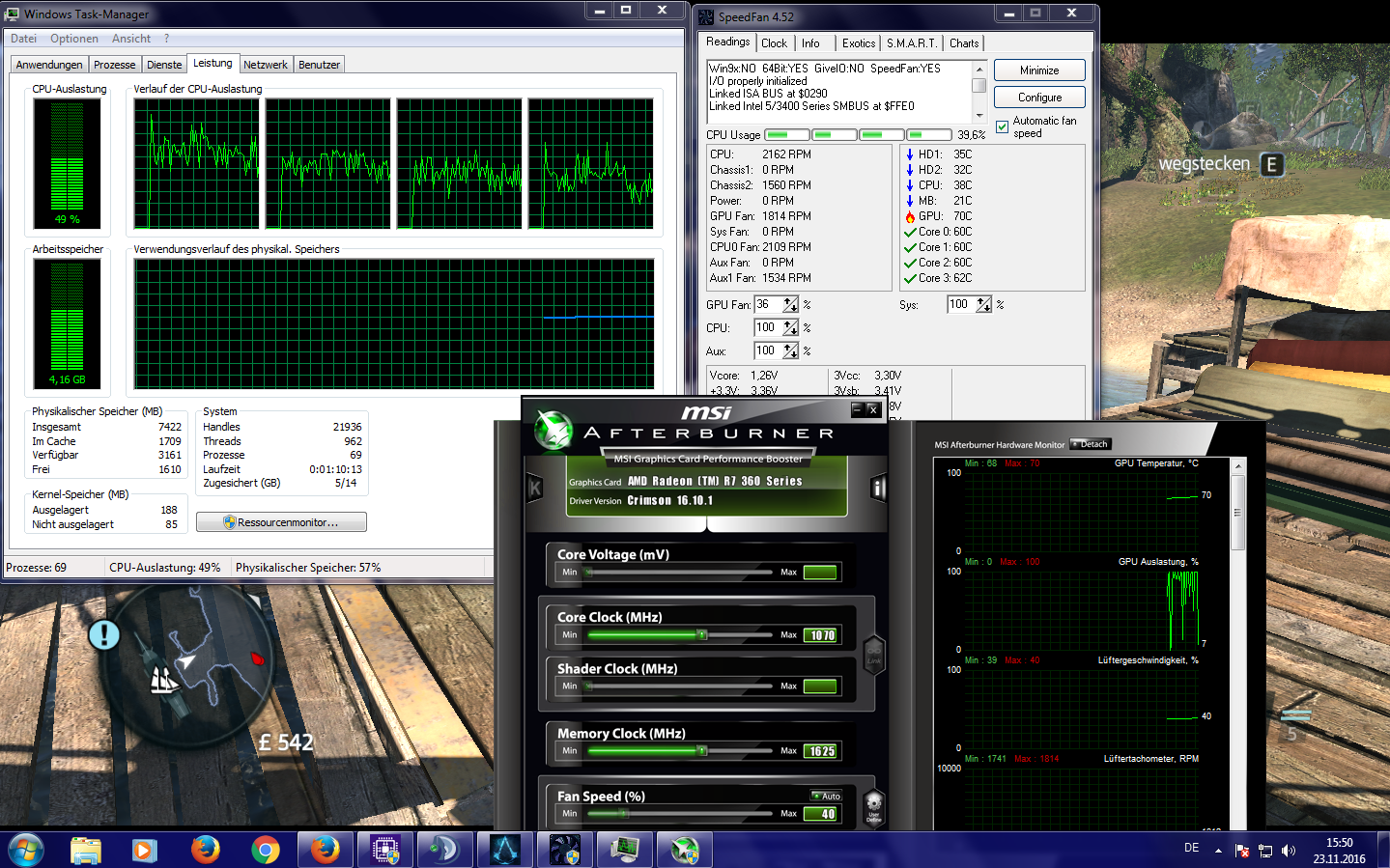Viewport: 1390px width, 868px height.
Task: Click SpeedFan log scrollbar down arrow
Action: [979, 115]
